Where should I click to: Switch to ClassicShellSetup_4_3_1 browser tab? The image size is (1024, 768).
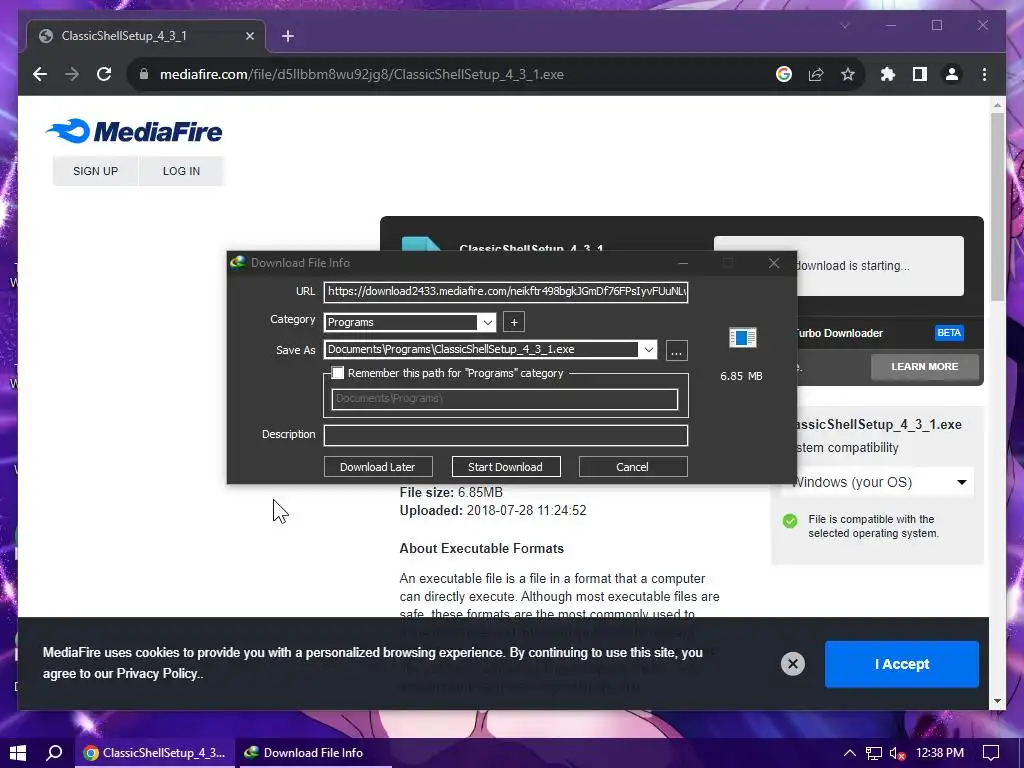click(x=146, y=36)
